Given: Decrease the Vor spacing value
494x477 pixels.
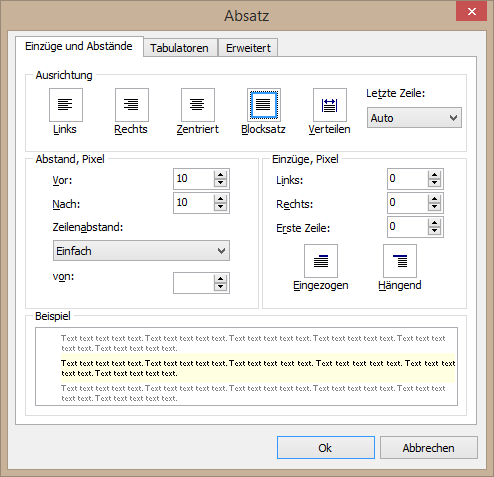Looking at the screenshot, I should click(220, 183).
